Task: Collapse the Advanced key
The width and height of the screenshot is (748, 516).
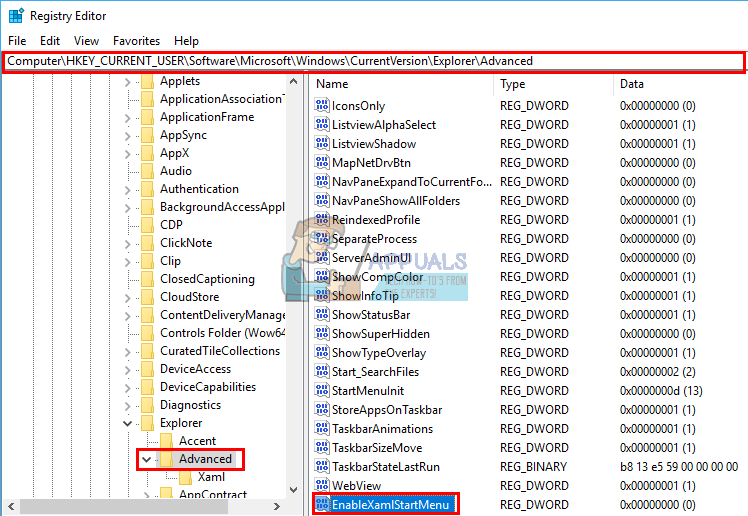Action: pyautogui.click(x=146, y=460)
